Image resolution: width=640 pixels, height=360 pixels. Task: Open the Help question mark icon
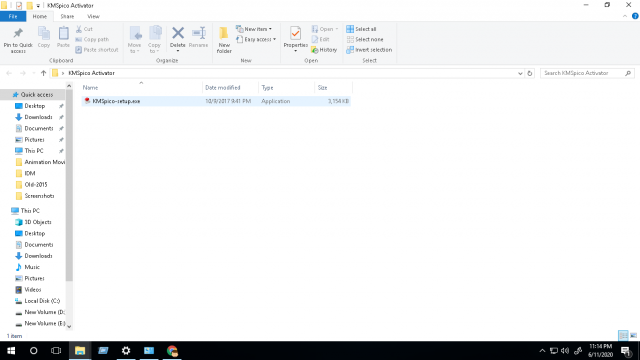click(635, 16)
